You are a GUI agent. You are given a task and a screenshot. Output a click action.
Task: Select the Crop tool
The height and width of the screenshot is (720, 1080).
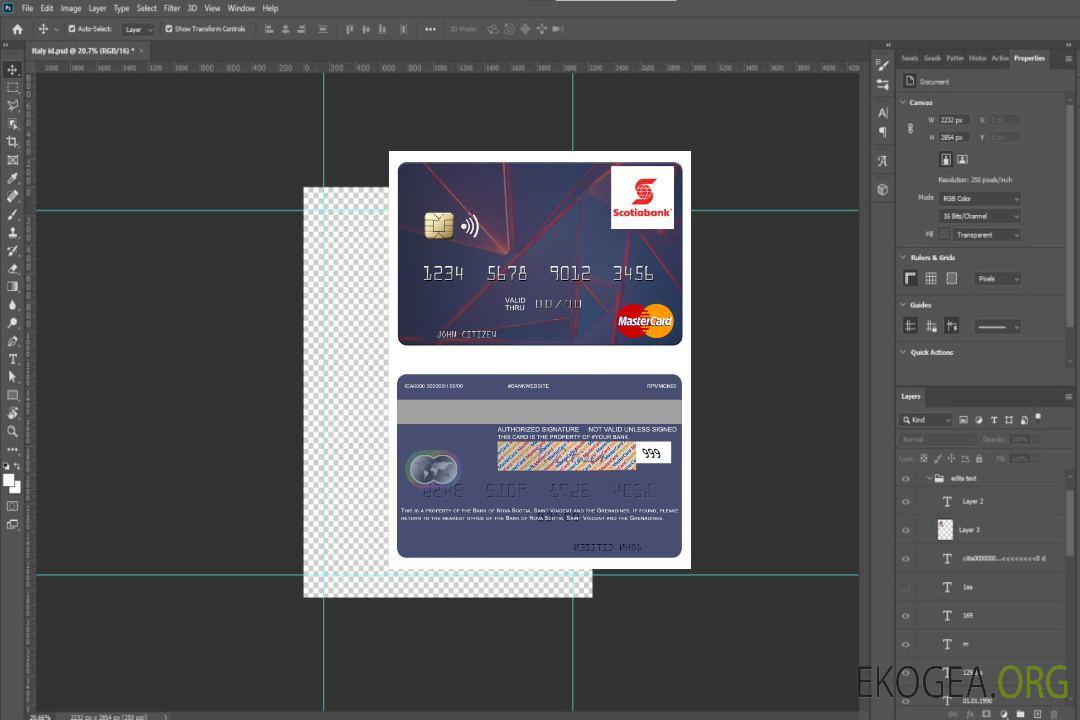point(12,142)
